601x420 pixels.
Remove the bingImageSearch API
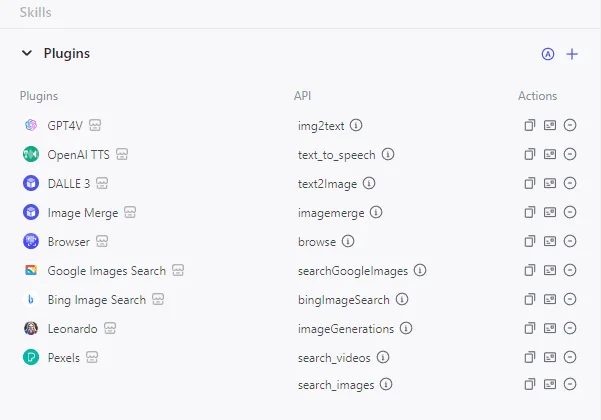coord(570,299)
